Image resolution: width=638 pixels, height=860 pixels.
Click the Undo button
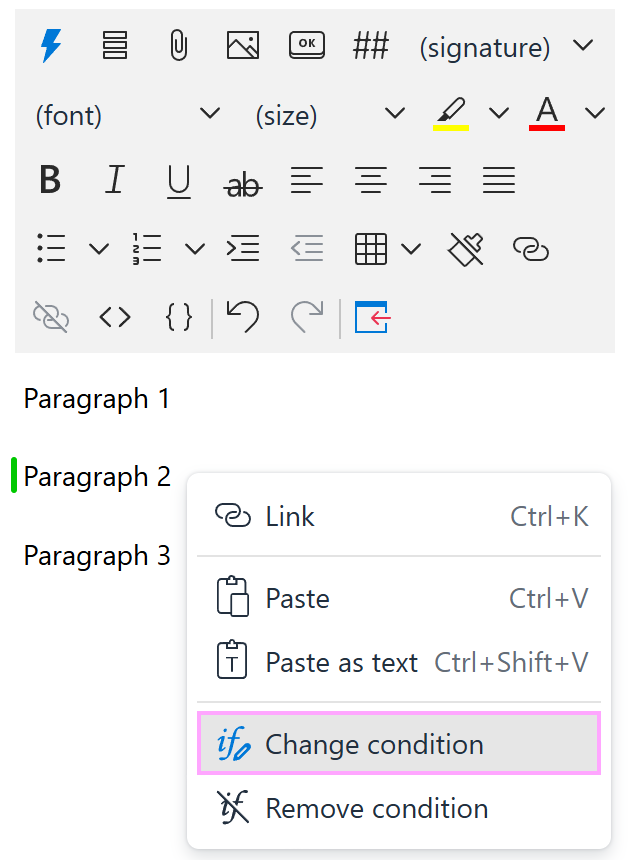(x=242, y=317)
